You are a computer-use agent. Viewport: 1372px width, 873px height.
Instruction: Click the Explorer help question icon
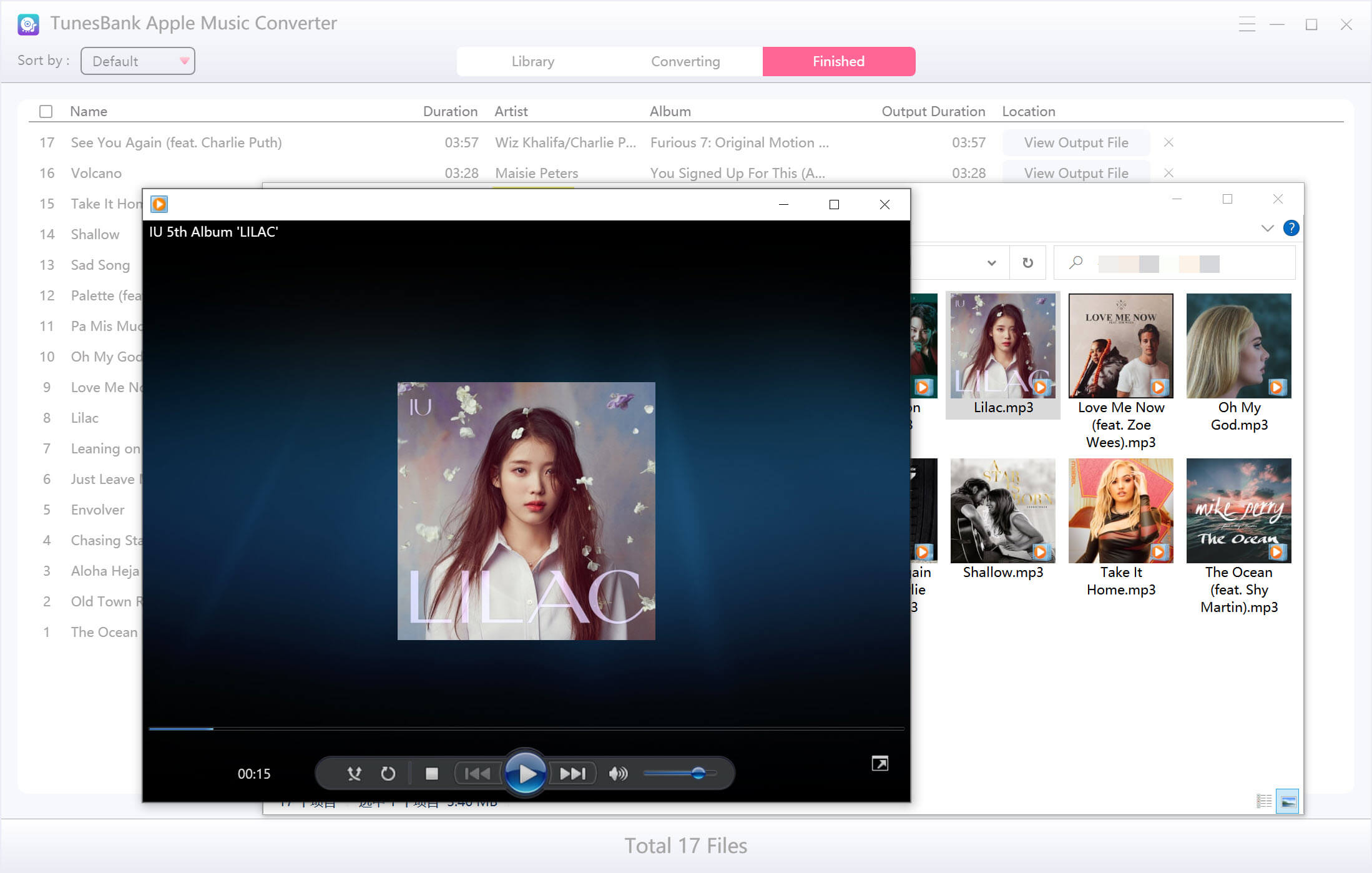click(1291, 228)
